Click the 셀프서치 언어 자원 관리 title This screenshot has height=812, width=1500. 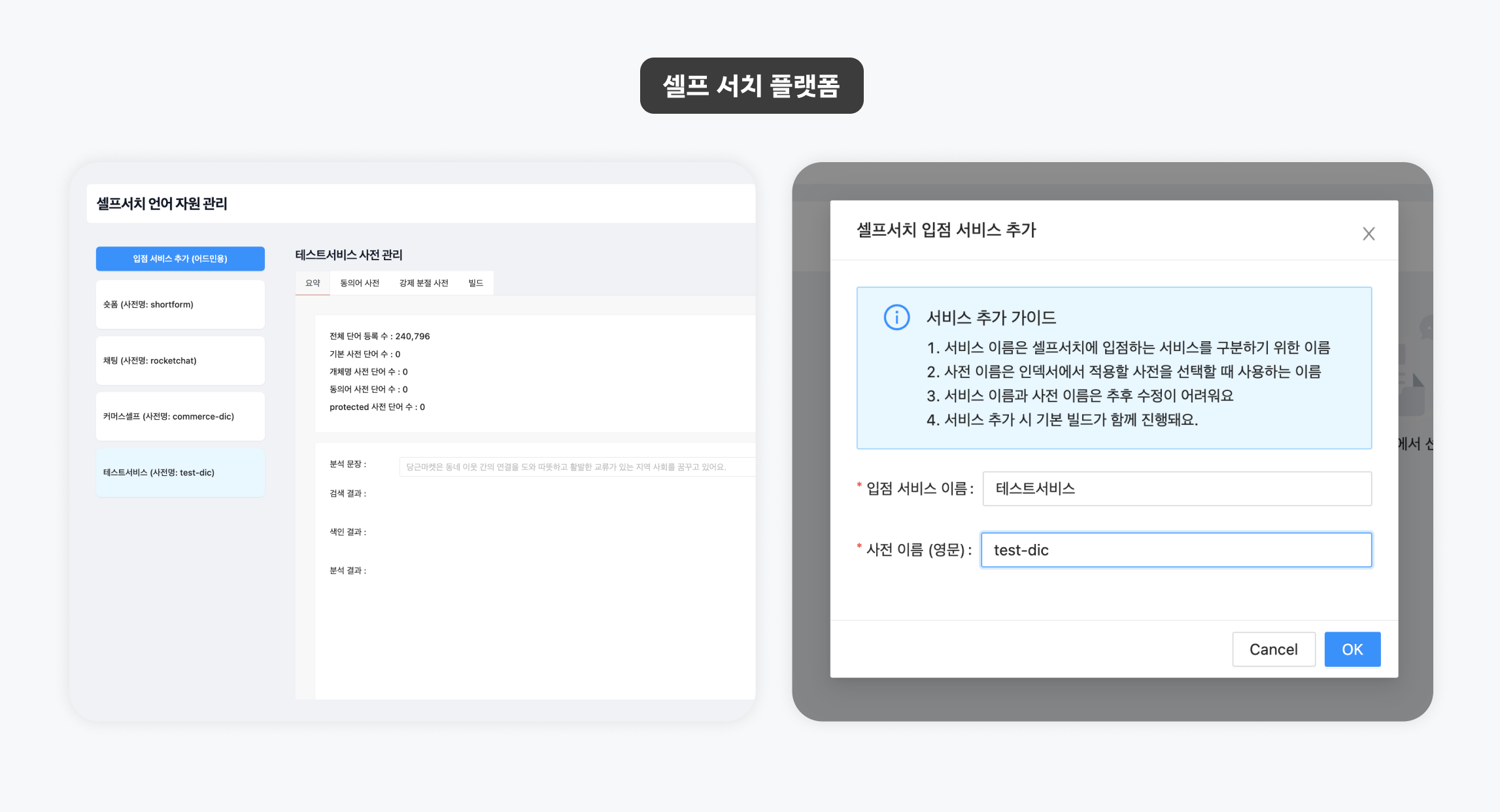click(159, 203)
